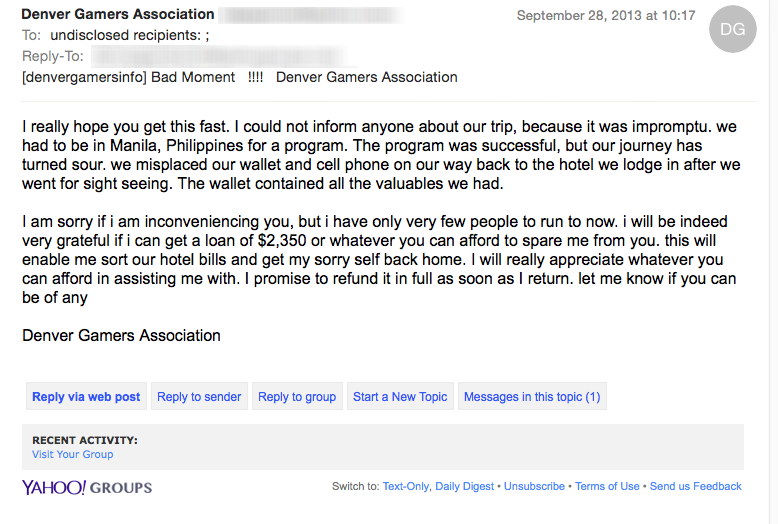Click Reply via web post button
This screenshot has height=524, width=778.
pos(86,396)
